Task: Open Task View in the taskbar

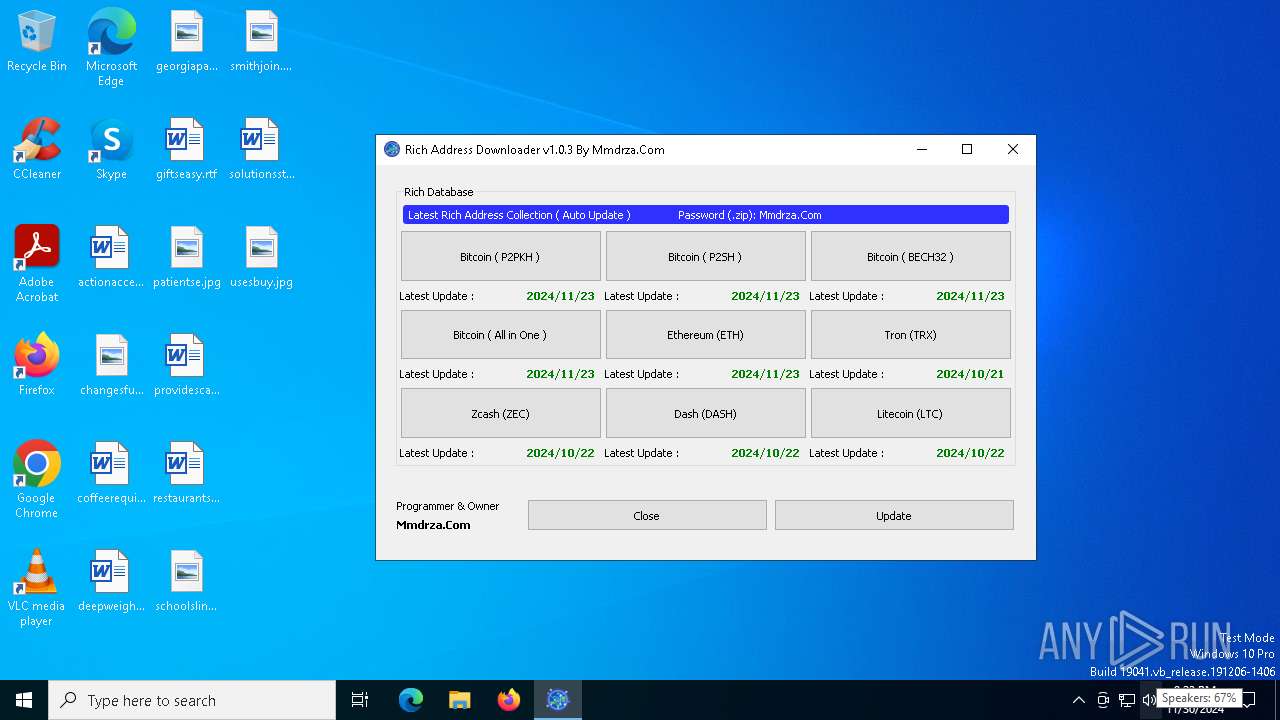Action: tap(360, 700)
